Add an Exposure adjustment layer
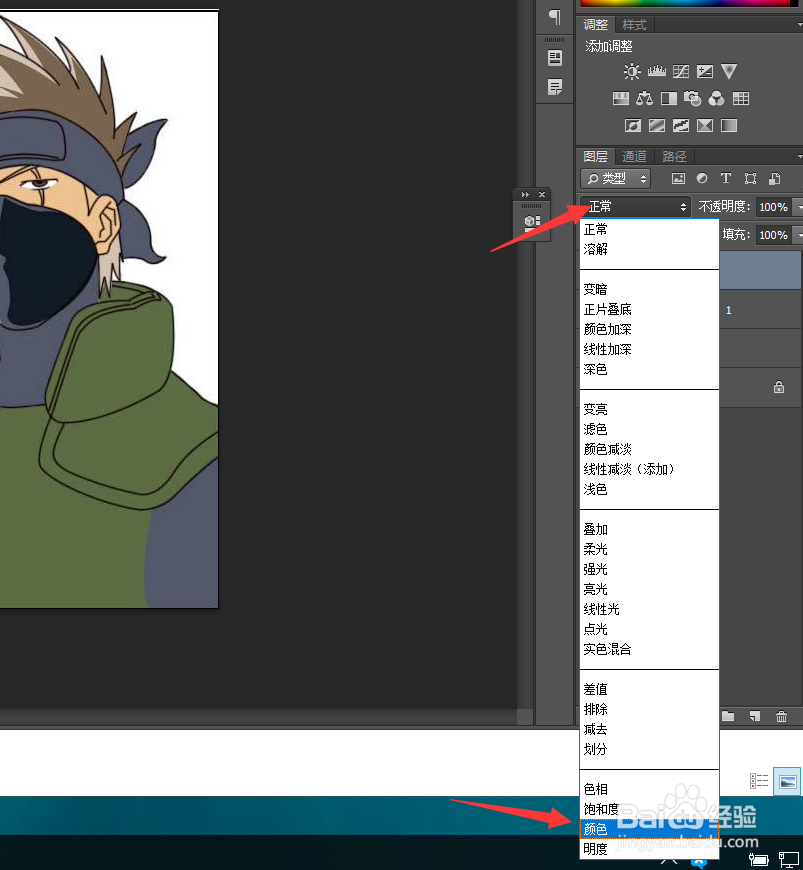The width and height of the screenshot is (803, 870). pyautogui.click(x=705, y=72)
